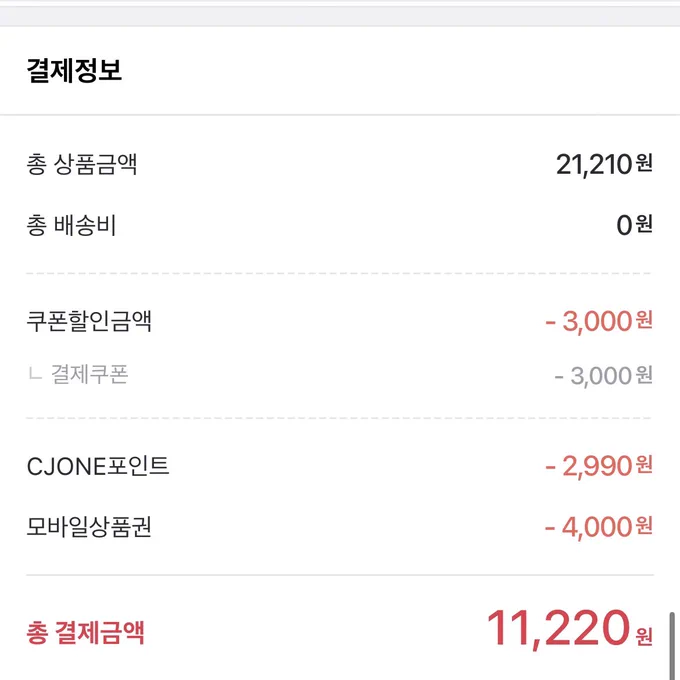Image resolution: width=680 pixels, height=680 pixels.
Task: Click the 11,220 total payment figure
Action: pos(558,628)
